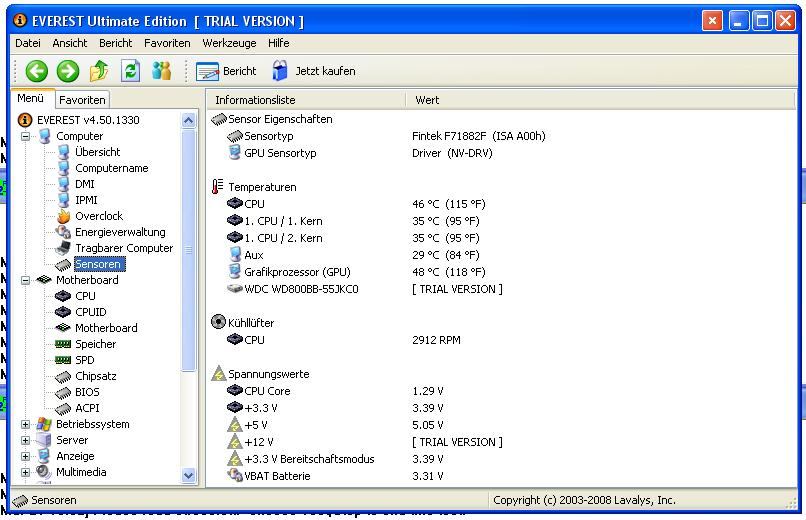This screenshot has width=806, height=520.
Task: Click the tree scrollbar up arrow
Action: pyautogui.click(x=189, y=120)
